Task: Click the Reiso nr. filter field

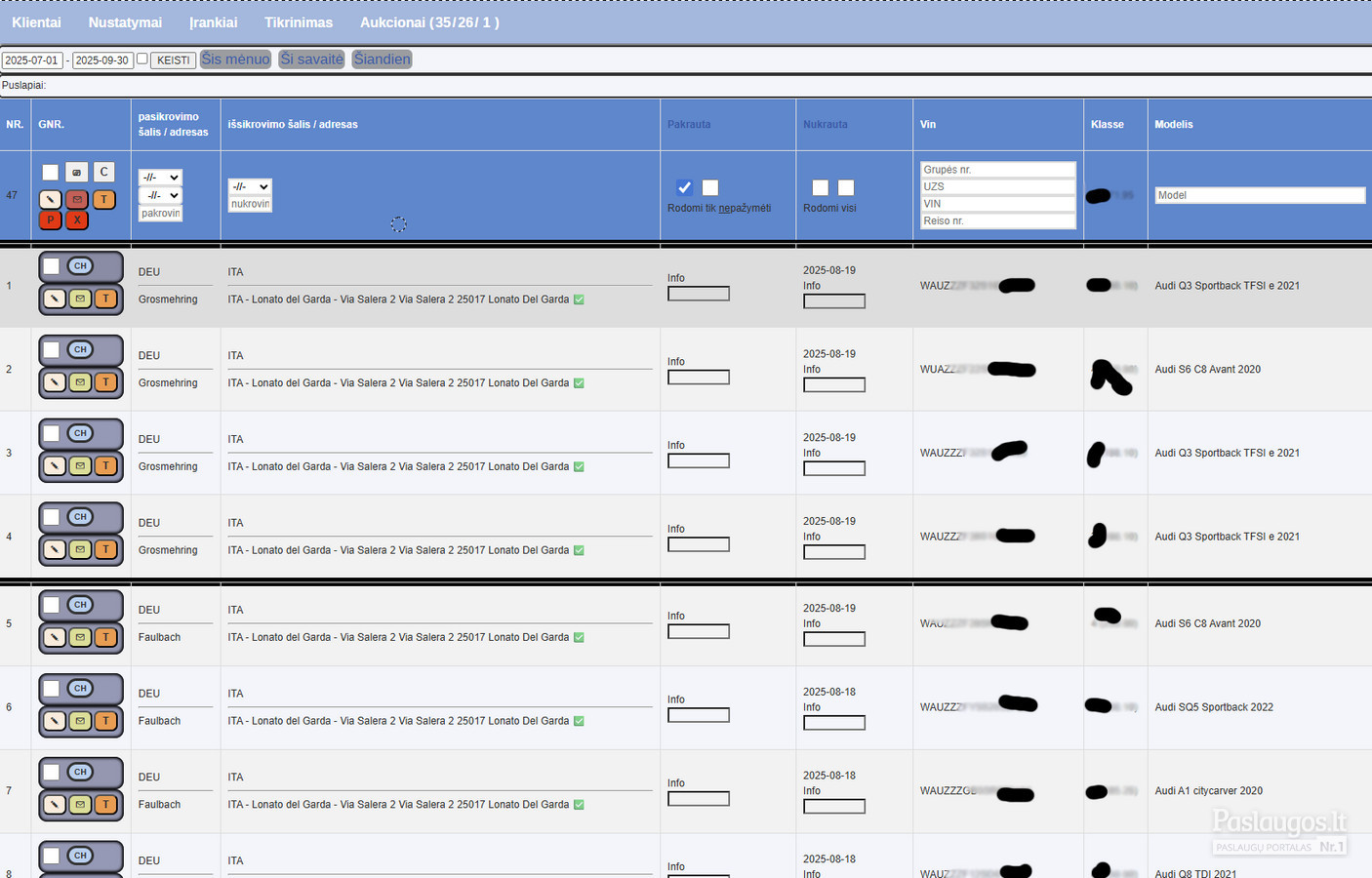Action: (x=997, y=220)
